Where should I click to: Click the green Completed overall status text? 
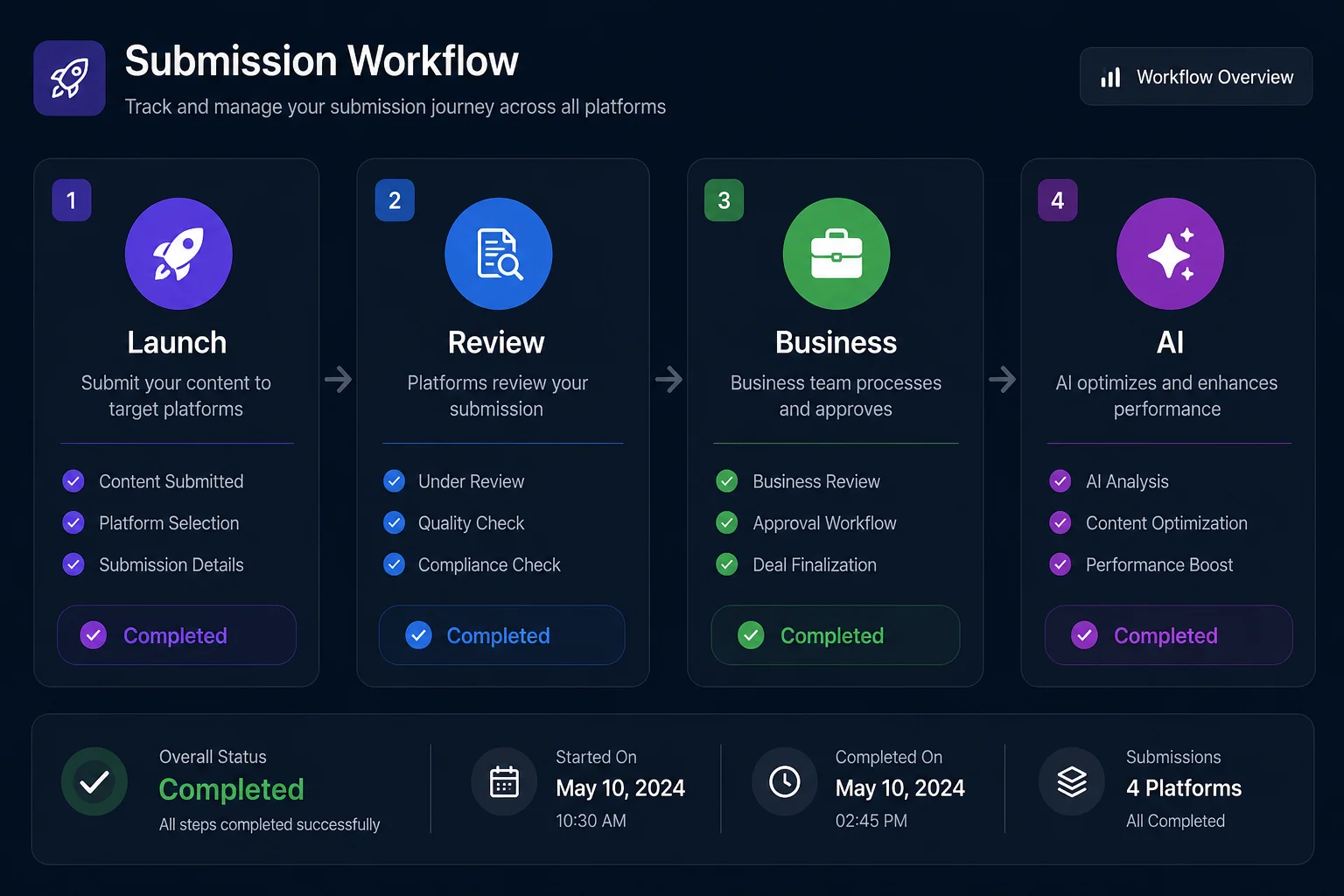tap(232, 789)
